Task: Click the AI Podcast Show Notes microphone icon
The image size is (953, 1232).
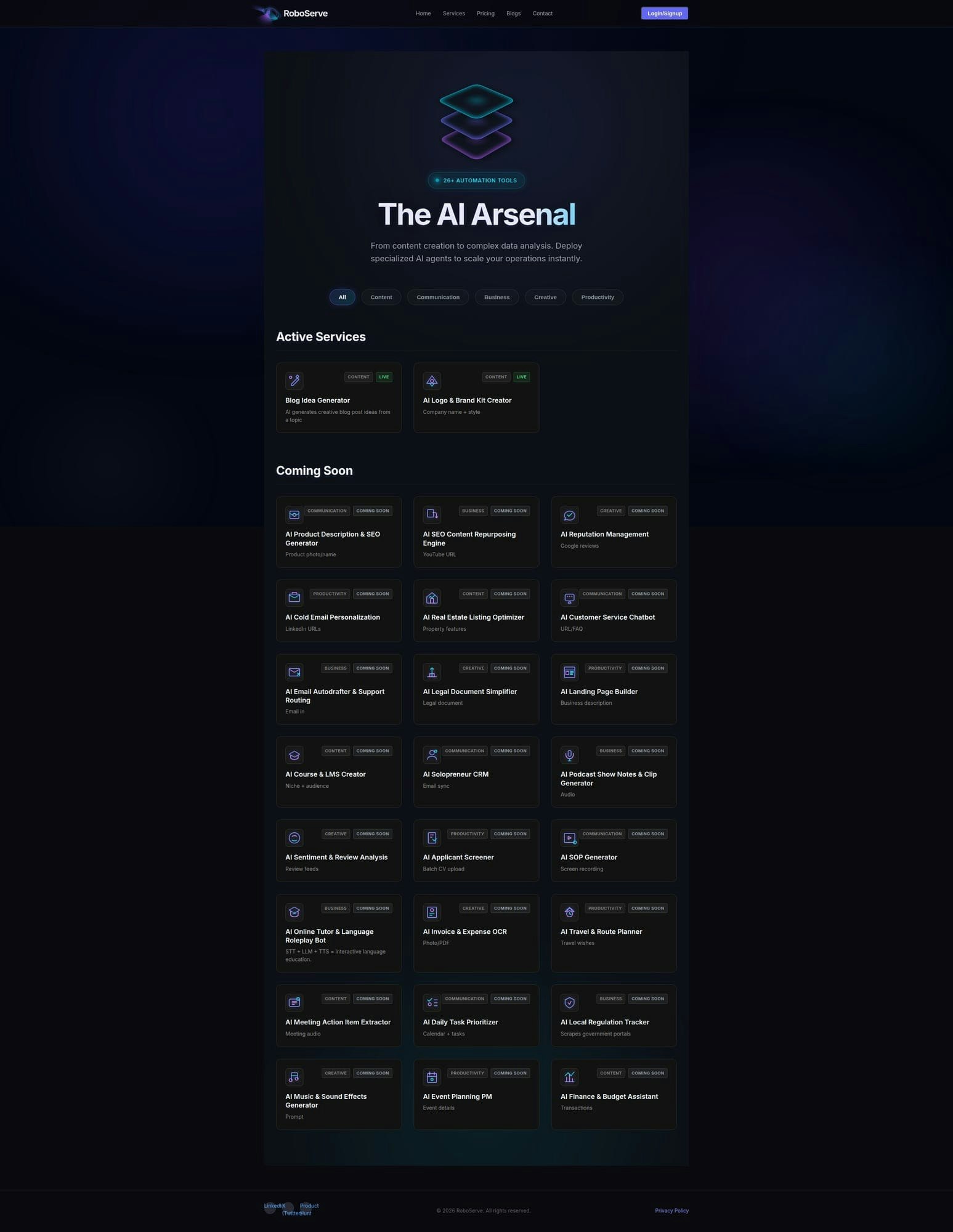Action: [x=569, y=755]
